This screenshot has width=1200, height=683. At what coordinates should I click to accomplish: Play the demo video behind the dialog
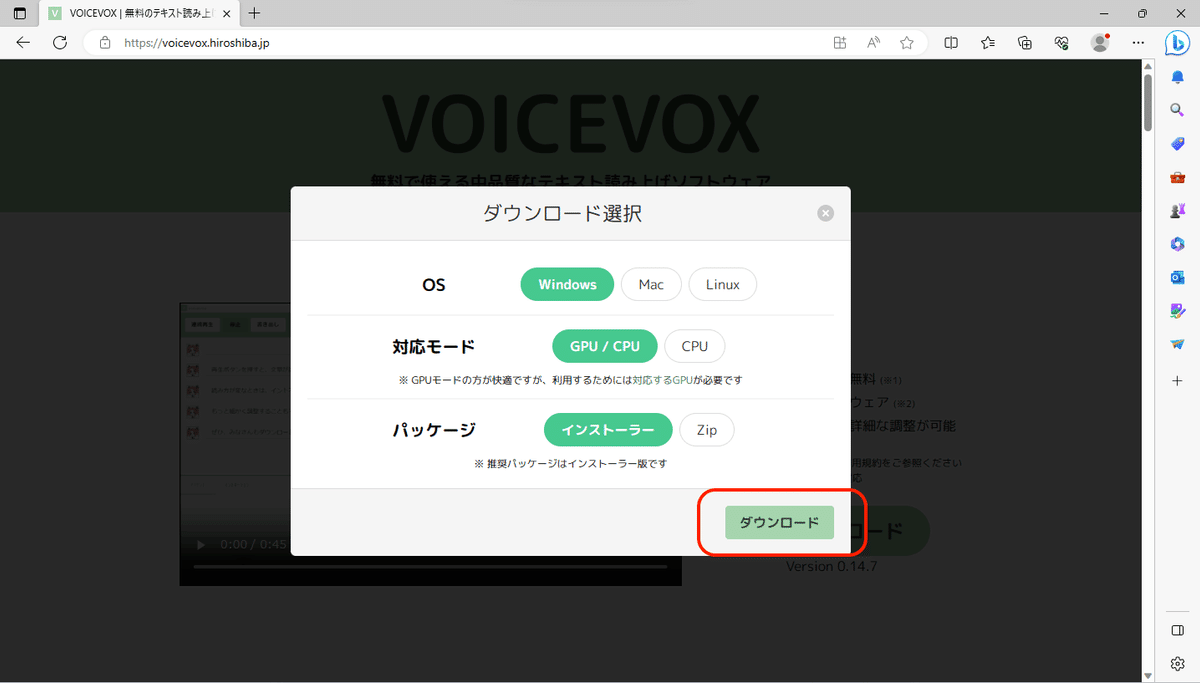click(200, 545)
